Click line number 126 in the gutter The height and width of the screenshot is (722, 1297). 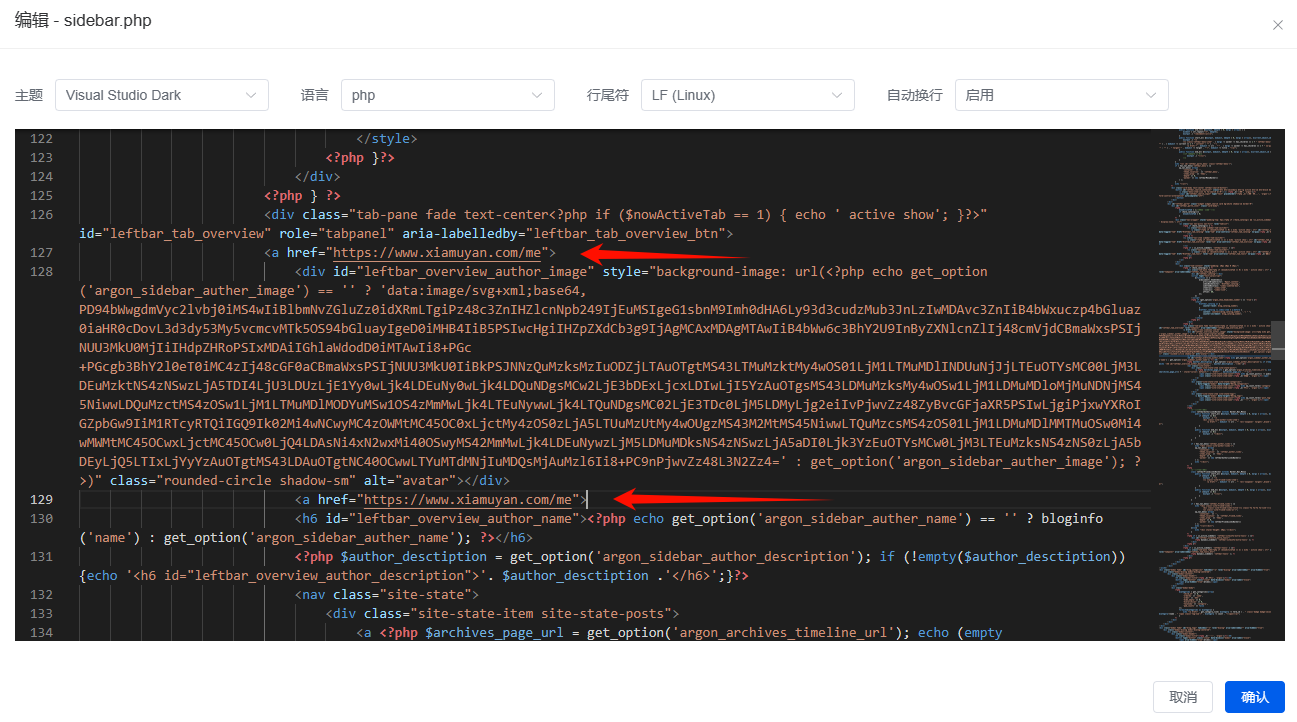[42, 215]
